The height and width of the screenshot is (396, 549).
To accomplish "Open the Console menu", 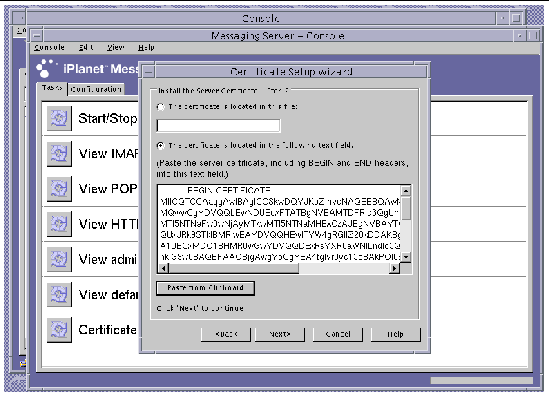I will tap(49, 48).
